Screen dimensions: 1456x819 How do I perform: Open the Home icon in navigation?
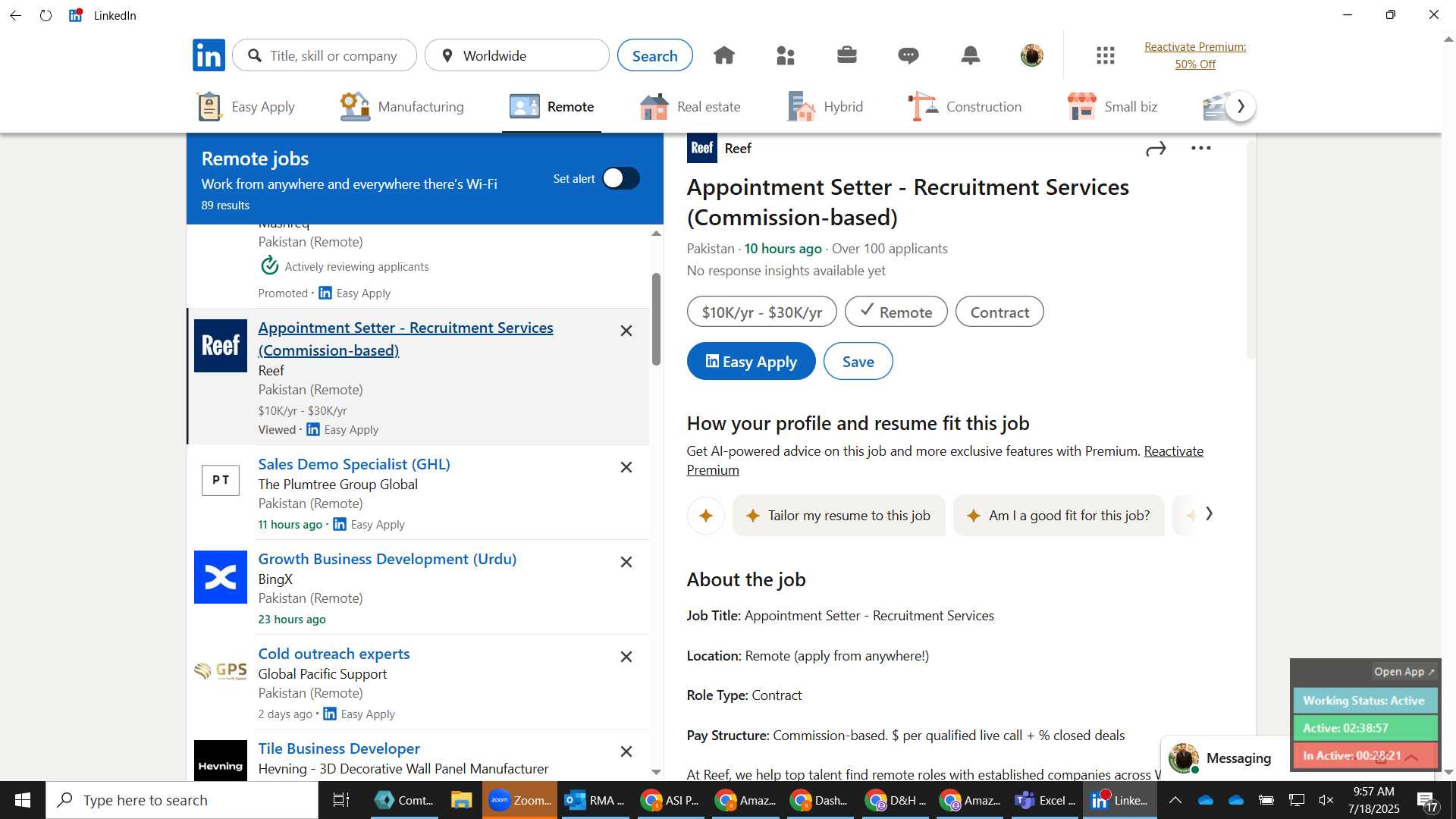[x=724, y=55]
